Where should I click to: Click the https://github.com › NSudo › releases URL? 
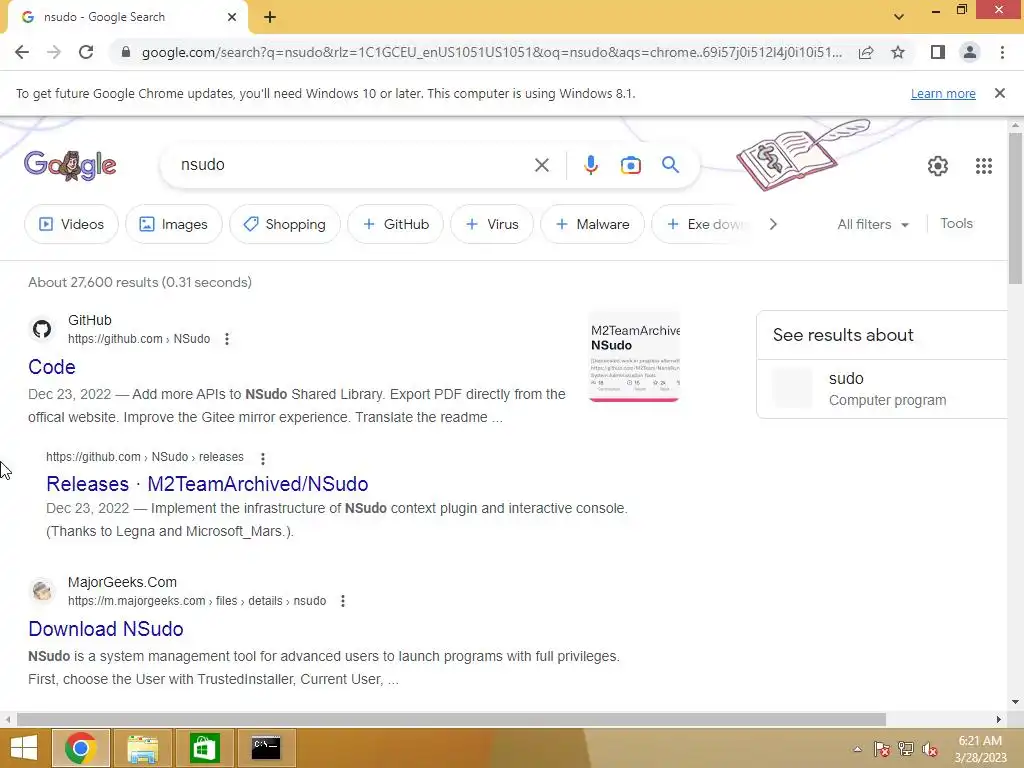(x=144, y=457)
